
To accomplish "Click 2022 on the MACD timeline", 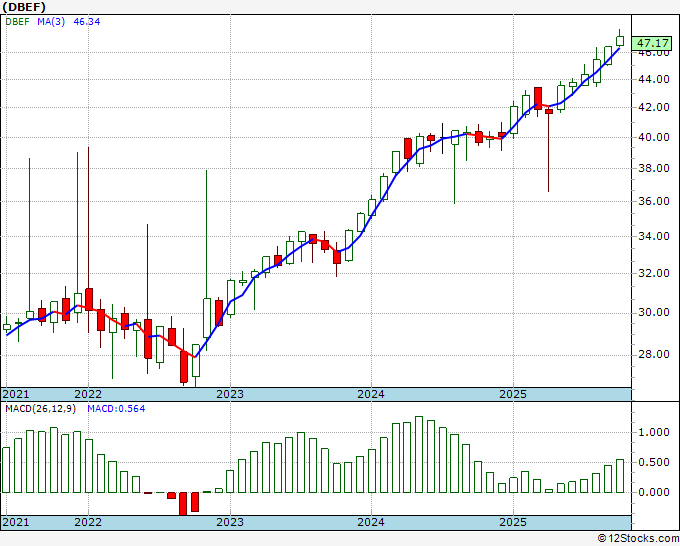I will tap(88, 522).
